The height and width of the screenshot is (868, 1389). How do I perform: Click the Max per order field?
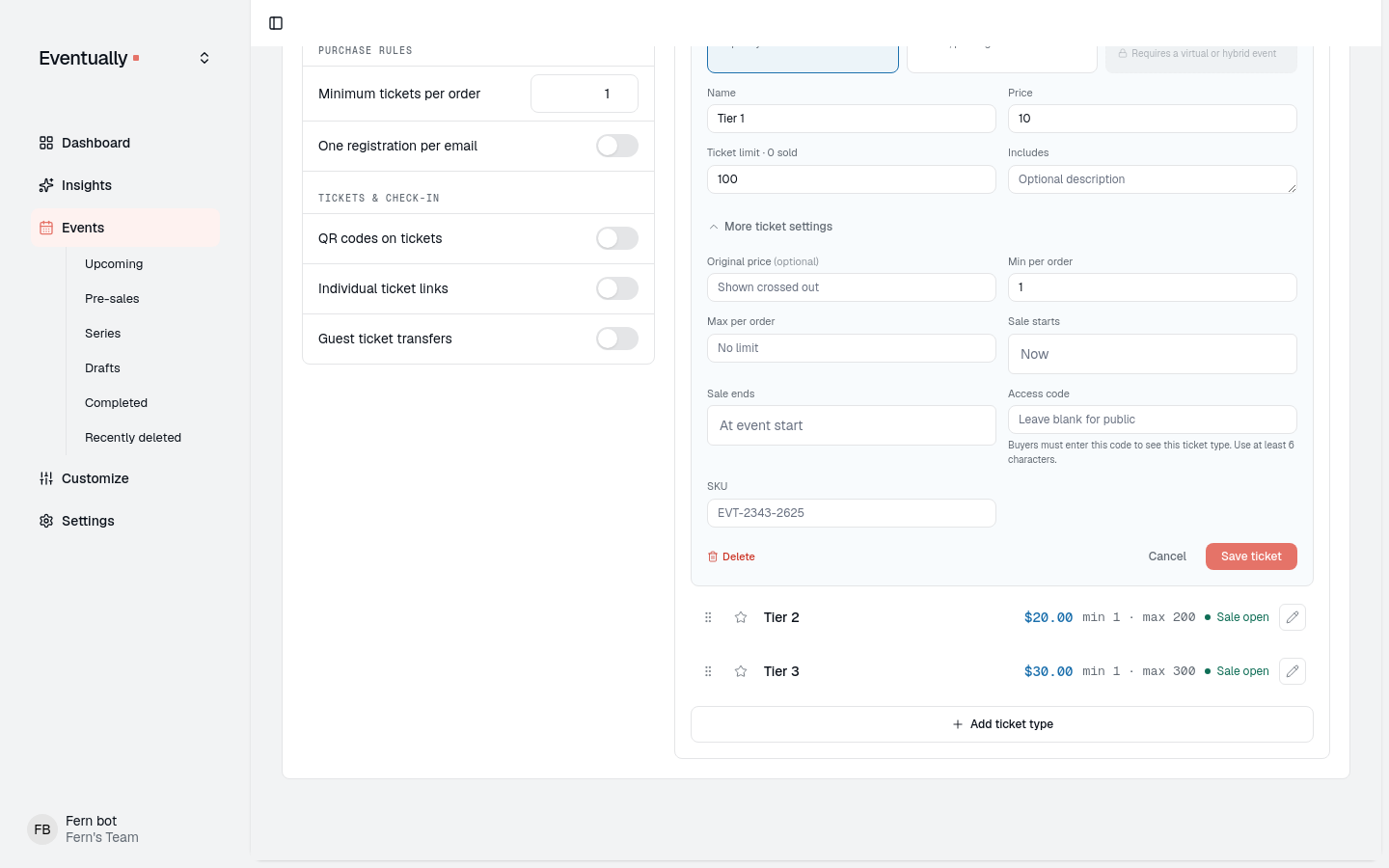[x=852, y=348]
